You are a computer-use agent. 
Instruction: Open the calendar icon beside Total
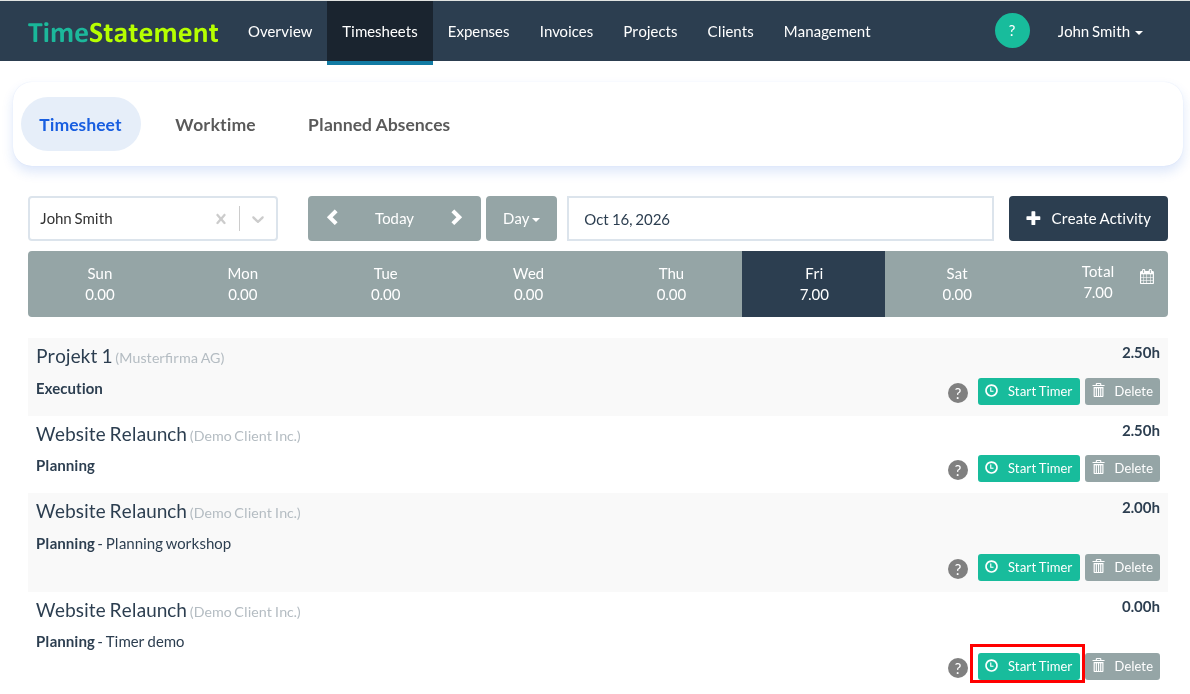(1147, 276)
